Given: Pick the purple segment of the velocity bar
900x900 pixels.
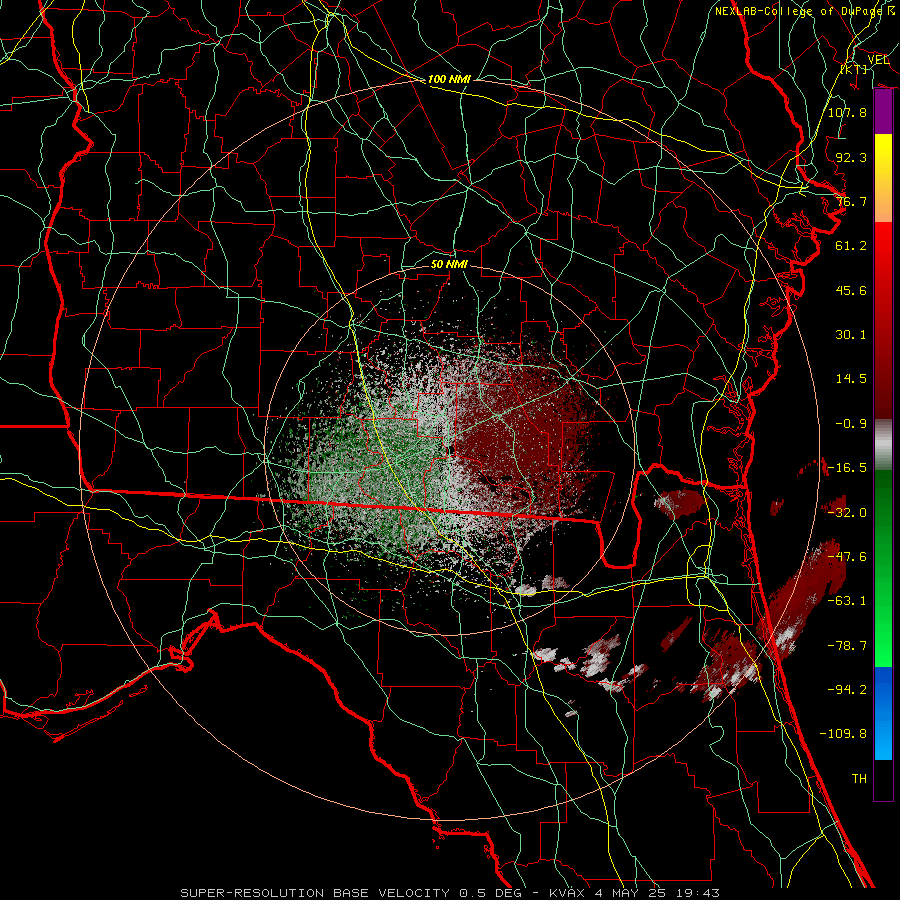Looking at the screenshot, I should click(x=883, y=112).
